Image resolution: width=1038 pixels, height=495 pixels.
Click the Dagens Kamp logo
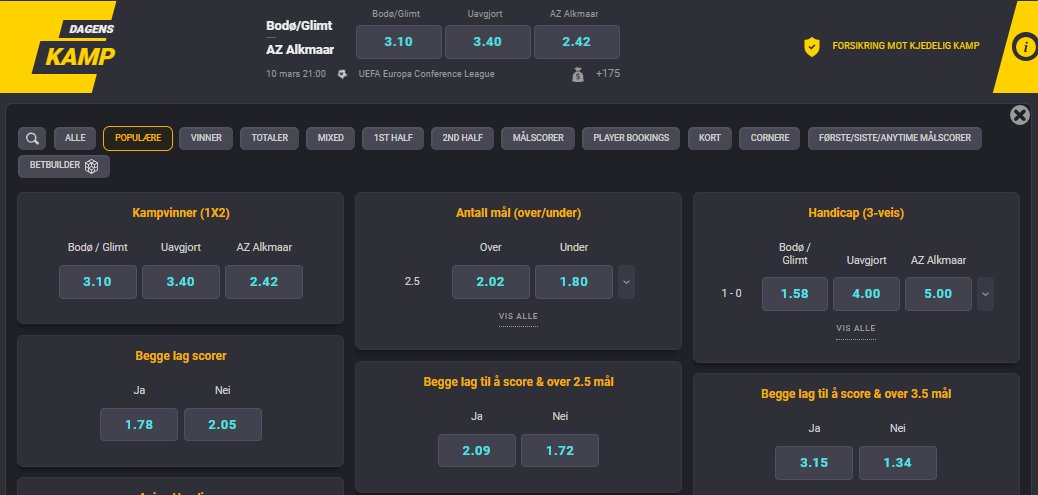[74, 46]
